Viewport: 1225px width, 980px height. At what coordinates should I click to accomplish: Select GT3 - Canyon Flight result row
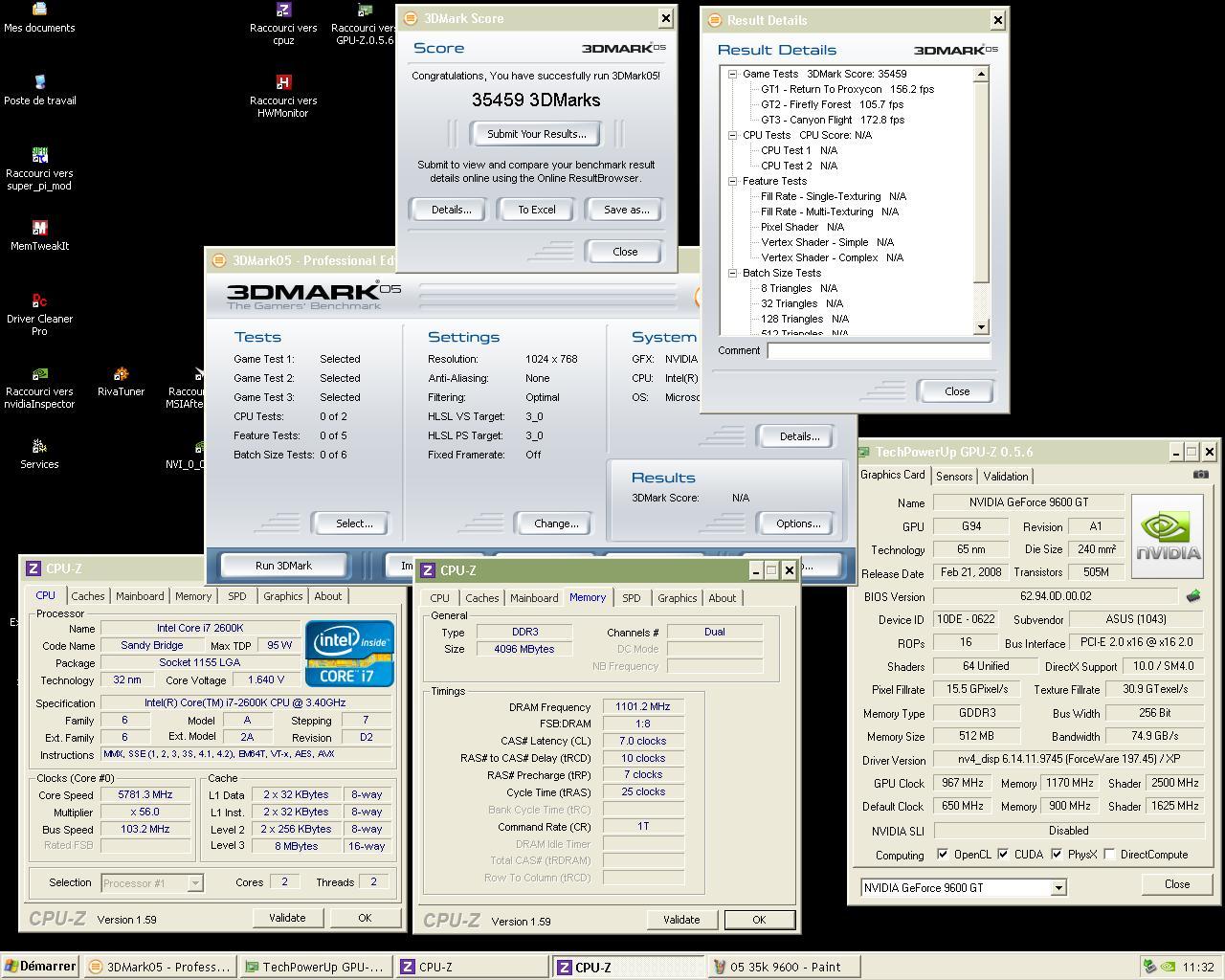pyautogui.click(x=833, y=120)
